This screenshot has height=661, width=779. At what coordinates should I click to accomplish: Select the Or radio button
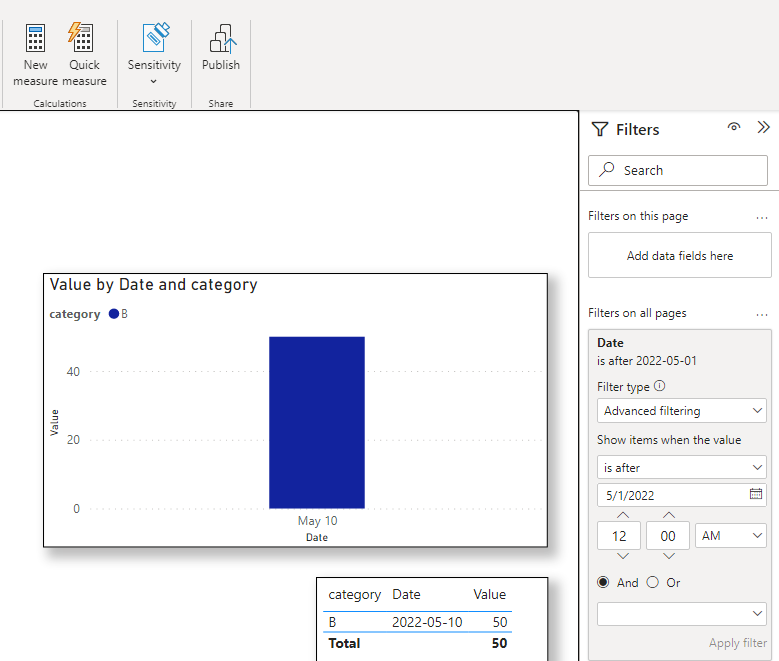pos(652,582)
